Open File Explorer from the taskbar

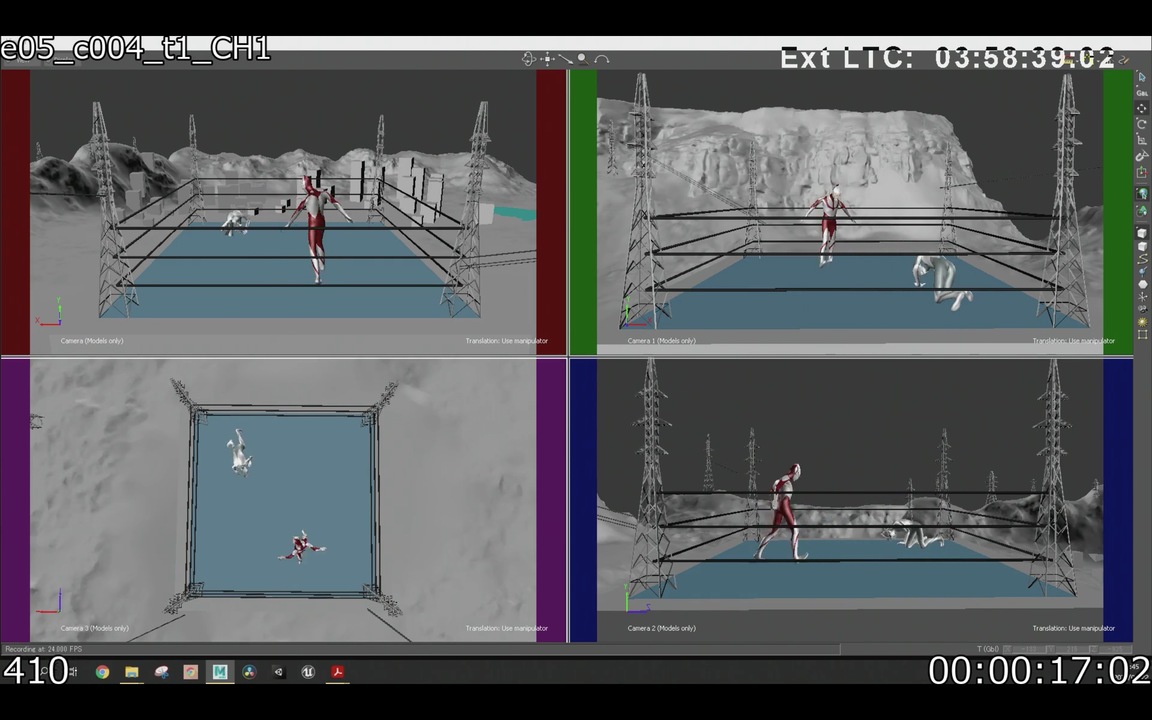(x=132, y=672)
